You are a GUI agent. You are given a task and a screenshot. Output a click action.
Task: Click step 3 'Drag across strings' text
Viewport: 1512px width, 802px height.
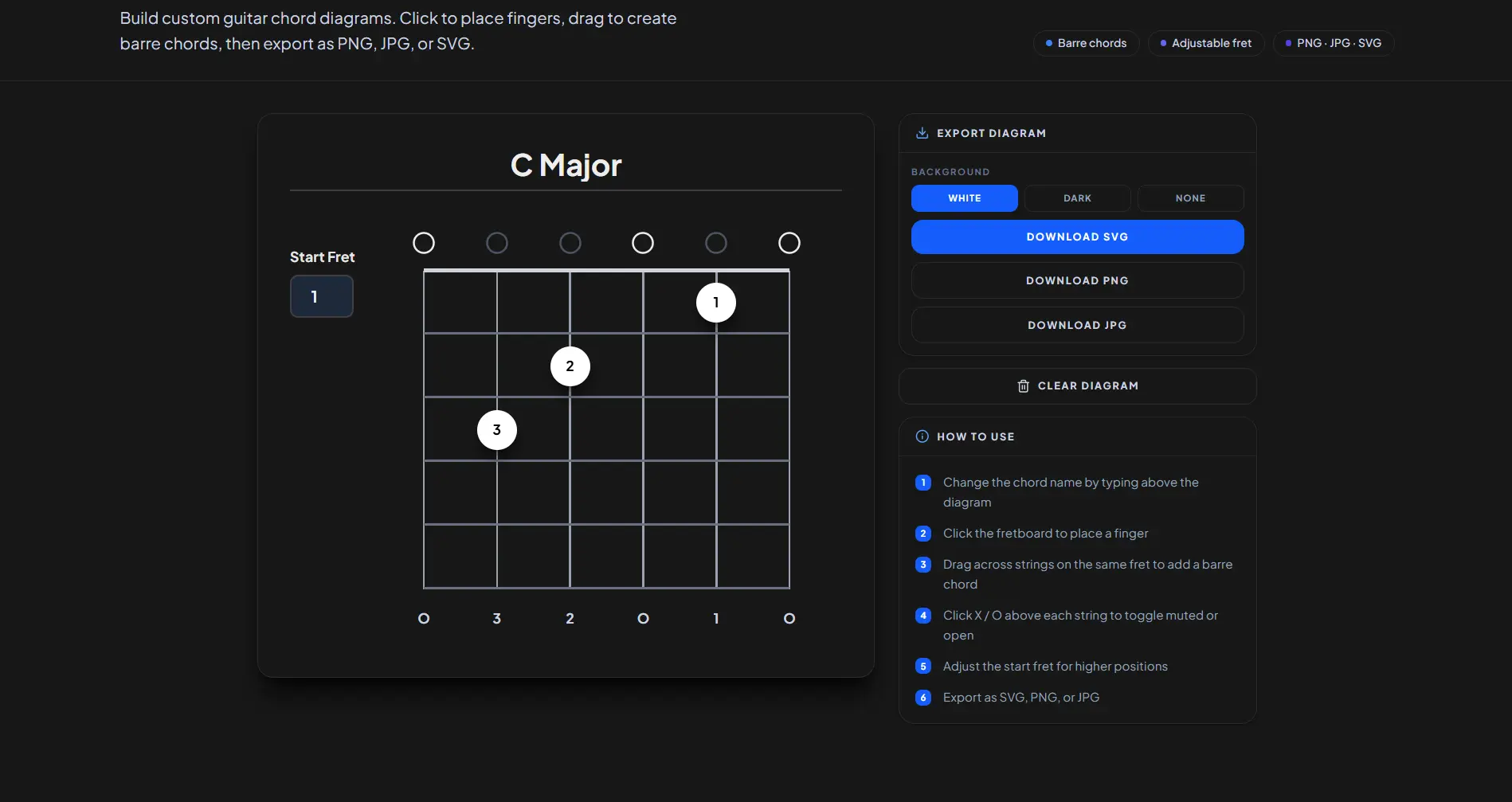pyautogui.click(x=1087, y=574)
